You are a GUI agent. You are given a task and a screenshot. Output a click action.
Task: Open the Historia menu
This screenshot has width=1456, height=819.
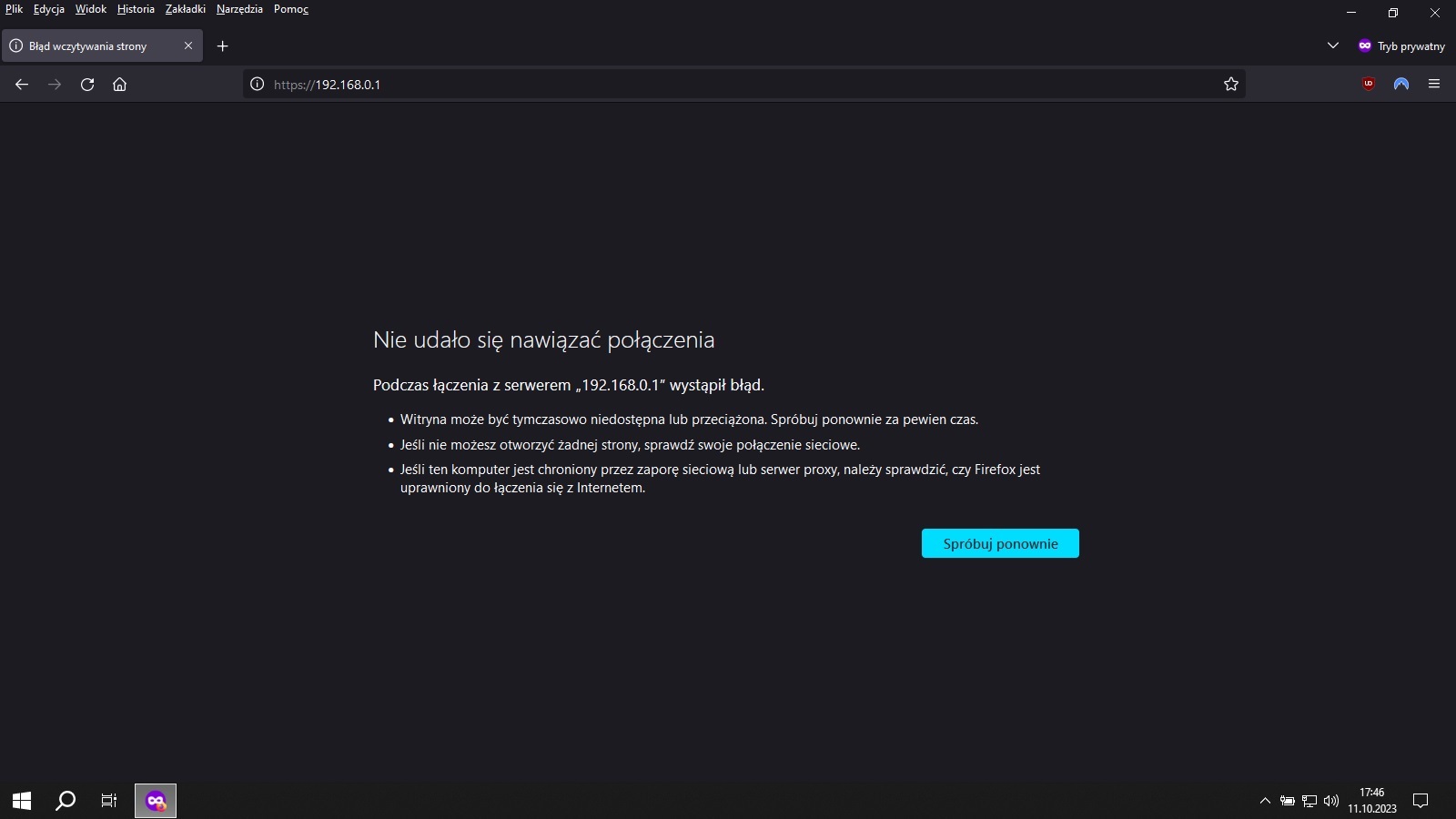click(x=136, y=9)
